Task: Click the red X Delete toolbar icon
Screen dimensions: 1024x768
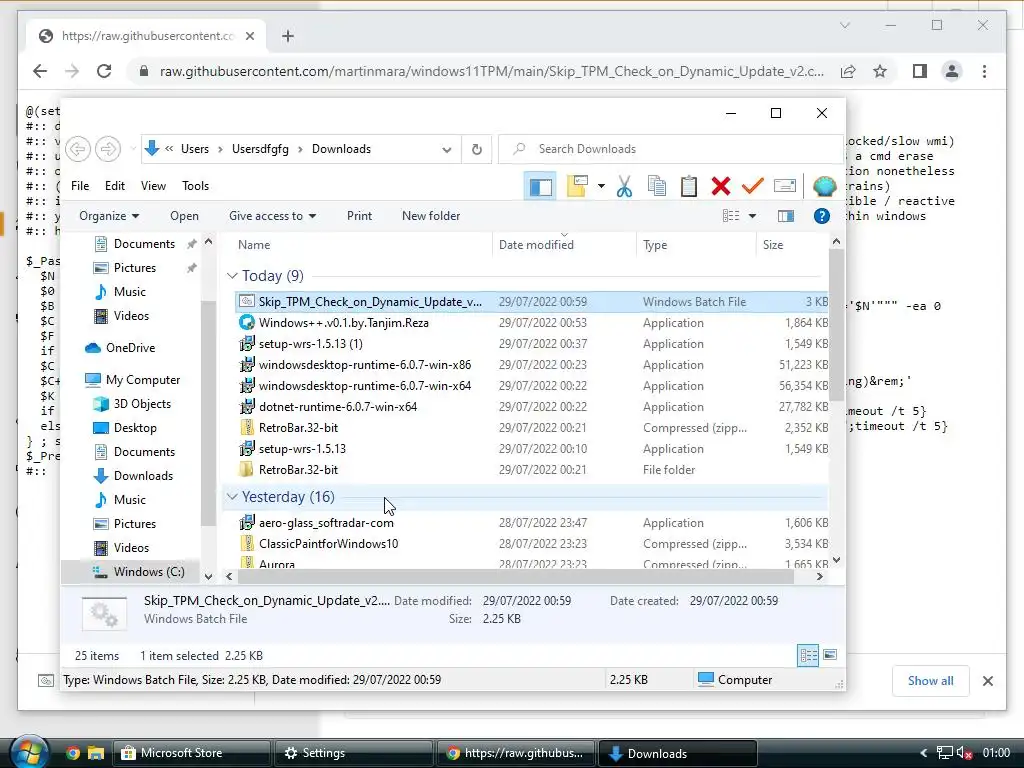Action: (x=720, y=186)
